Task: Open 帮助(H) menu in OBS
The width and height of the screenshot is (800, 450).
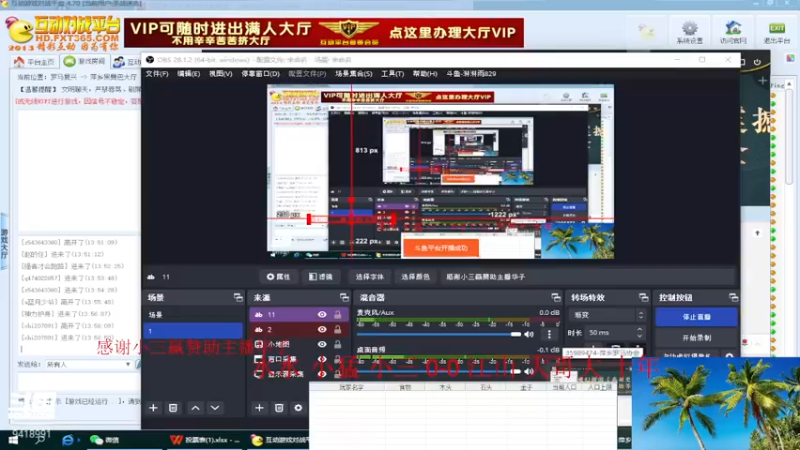Action: (x=425, y=74)
